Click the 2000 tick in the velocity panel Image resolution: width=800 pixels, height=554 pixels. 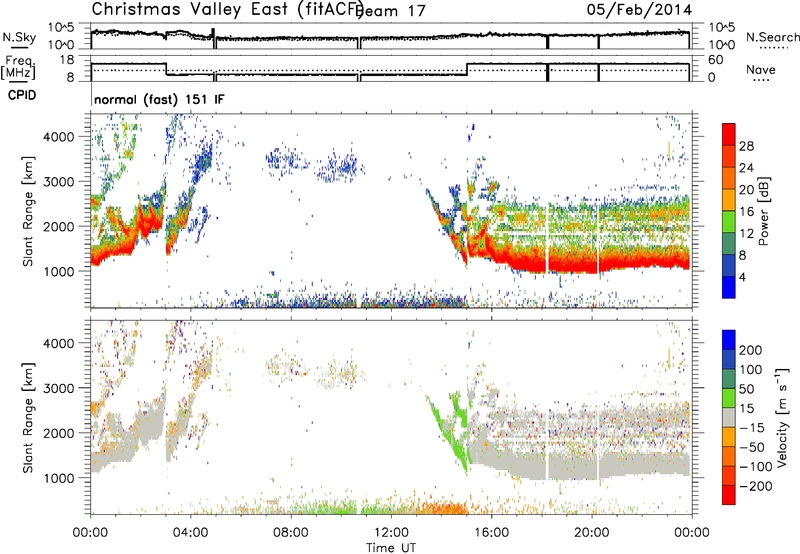[58, 433]
